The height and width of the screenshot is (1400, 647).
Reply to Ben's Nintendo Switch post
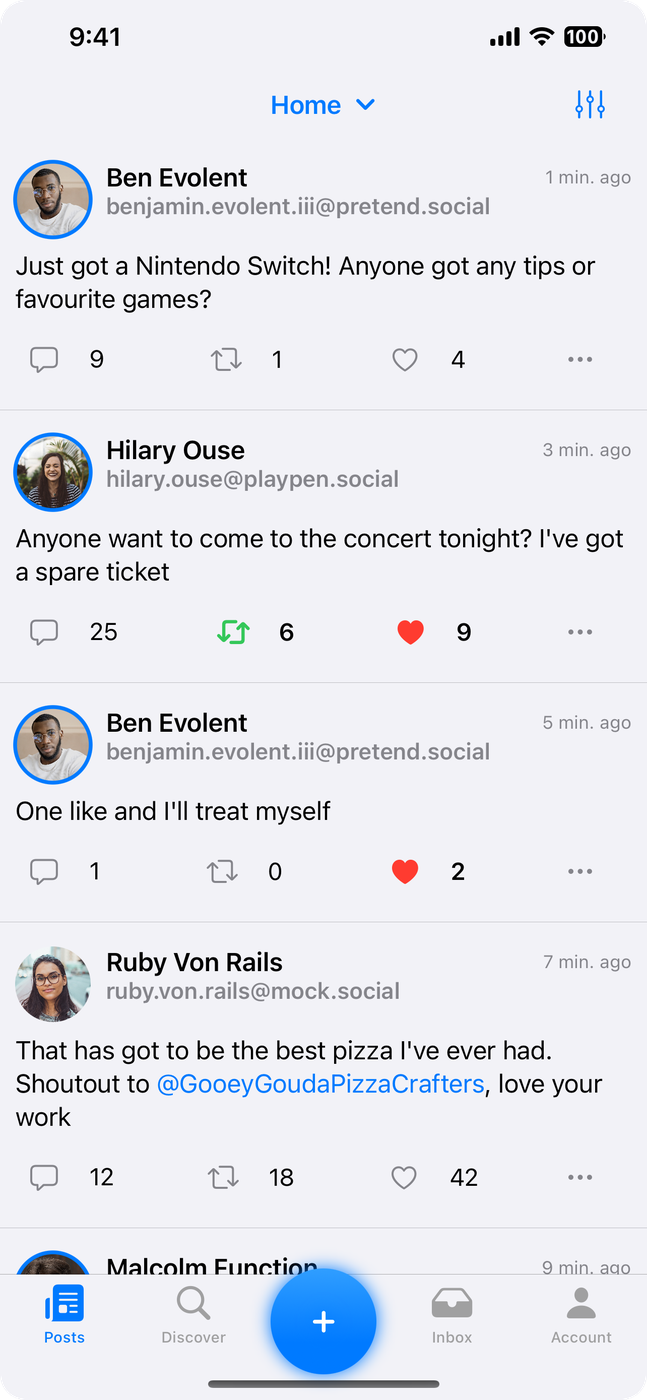coord(44,360)
